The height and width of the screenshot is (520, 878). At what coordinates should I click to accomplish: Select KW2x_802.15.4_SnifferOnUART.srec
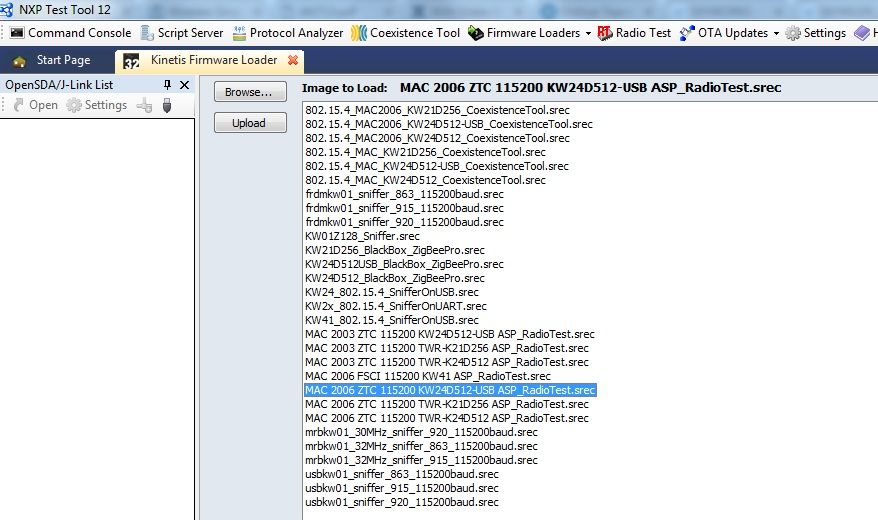(x=396, y=306)
